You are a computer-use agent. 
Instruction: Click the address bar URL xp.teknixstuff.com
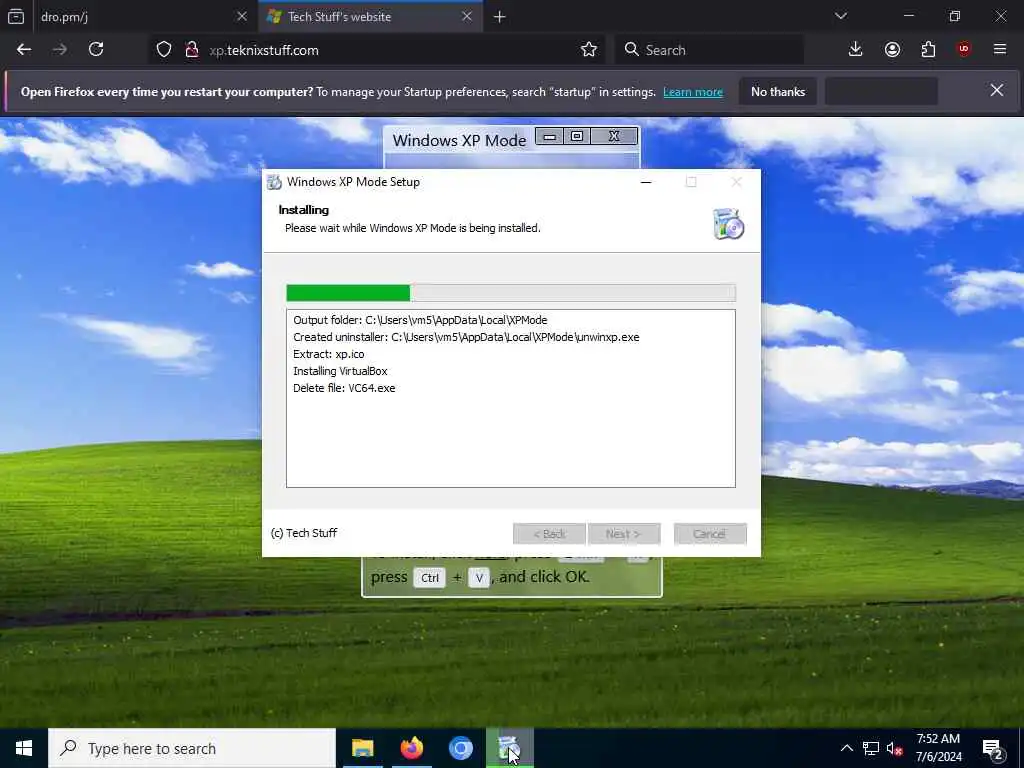(x=264, y=50)
